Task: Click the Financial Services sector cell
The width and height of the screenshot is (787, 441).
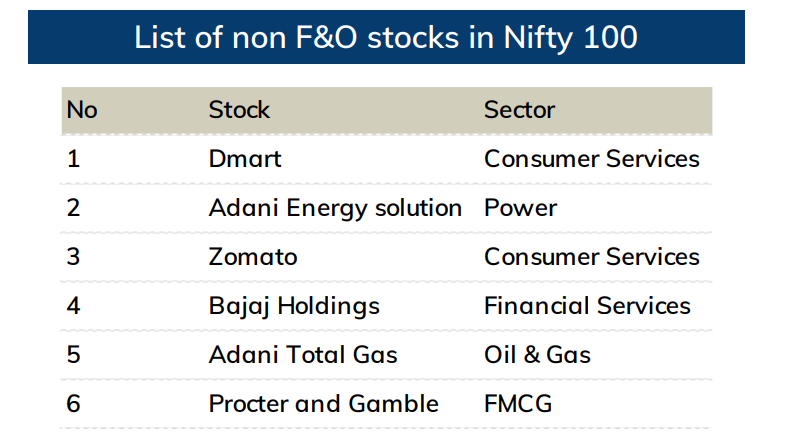Action: [587, 305]
